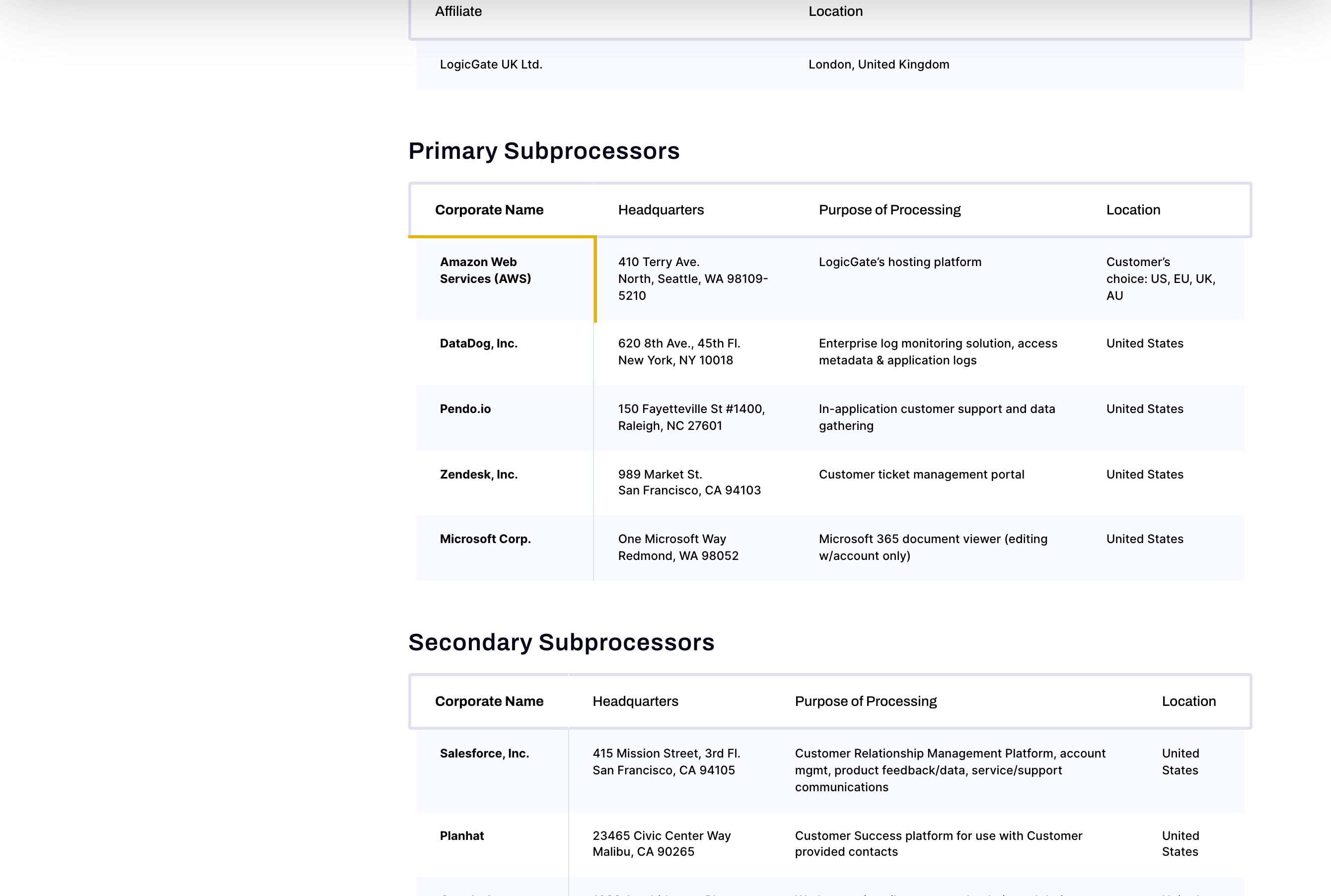
Task: Click 'United States' in the Pendo.io row
Action: (x=1145, y=409)
